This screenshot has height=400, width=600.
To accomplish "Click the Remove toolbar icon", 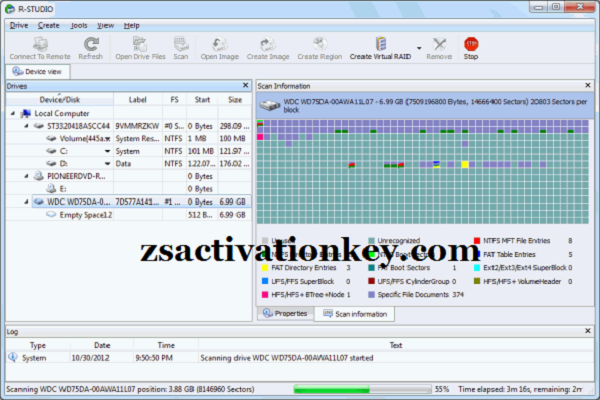I will click(439, 48).
